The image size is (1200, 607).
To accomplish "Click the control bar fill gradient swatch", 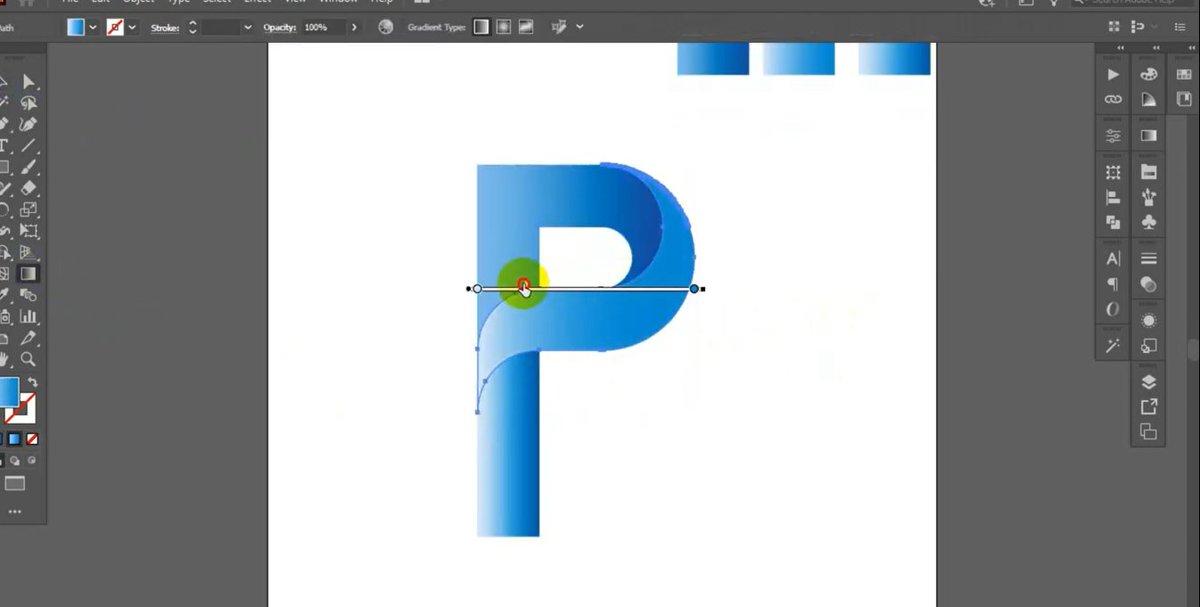I will click(76, 27).
